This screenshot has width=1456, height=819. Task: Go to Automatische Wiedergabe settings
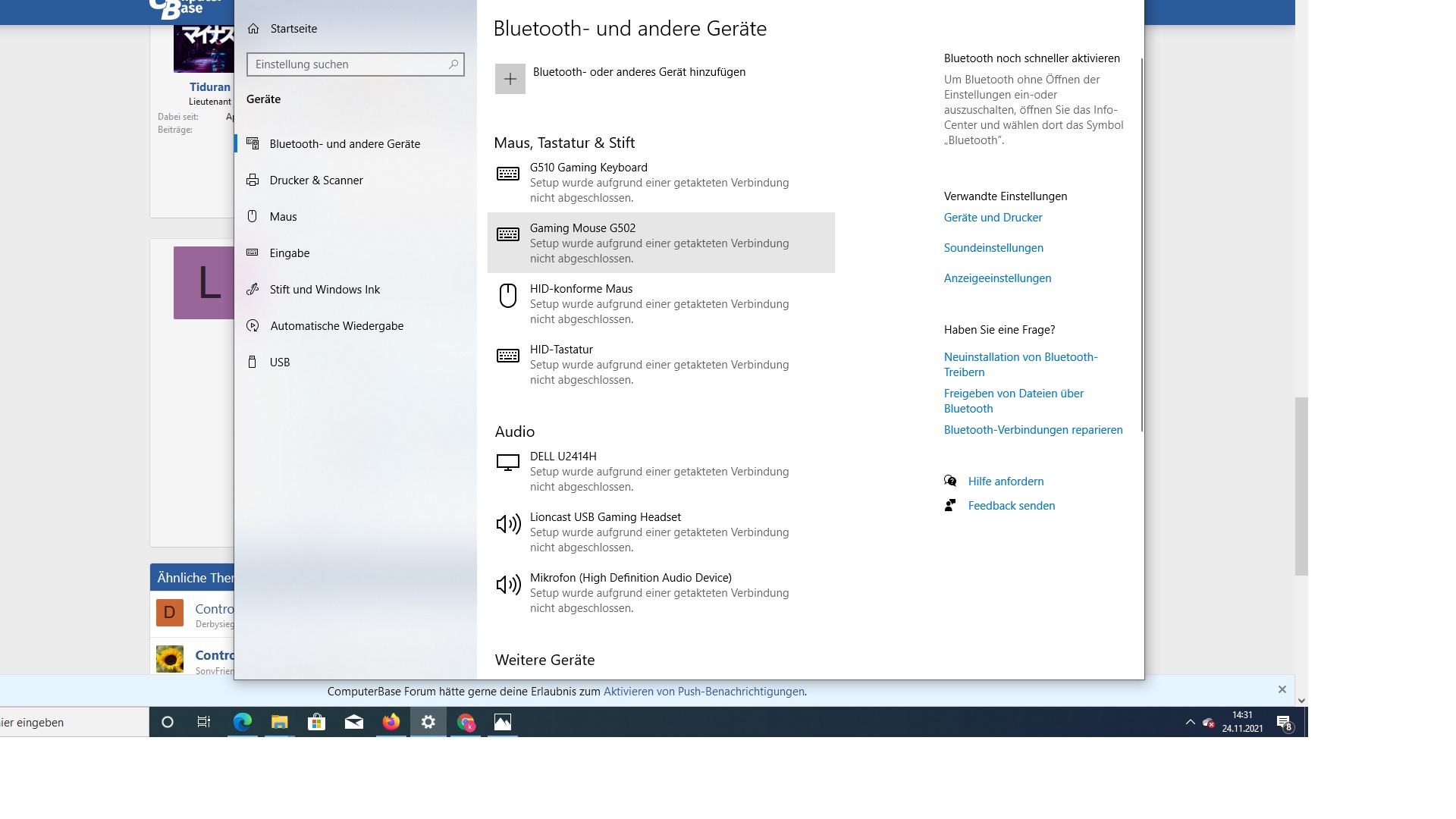pos(337,326)
